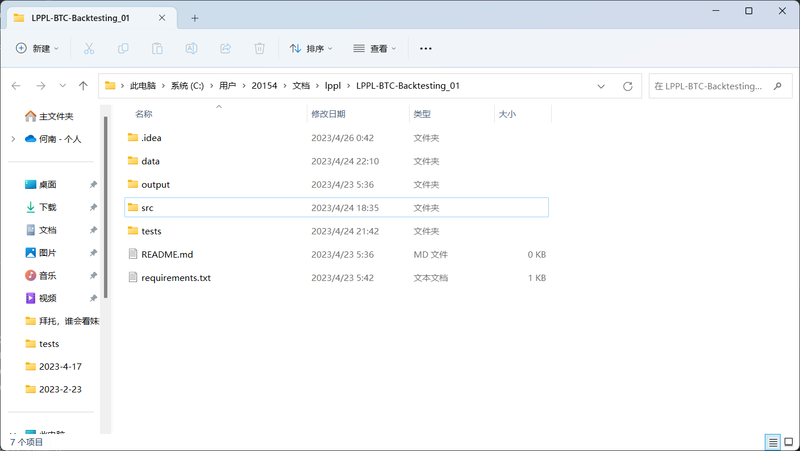
Task: Select the requirements.txt file
Action: [x=337, y=278]
